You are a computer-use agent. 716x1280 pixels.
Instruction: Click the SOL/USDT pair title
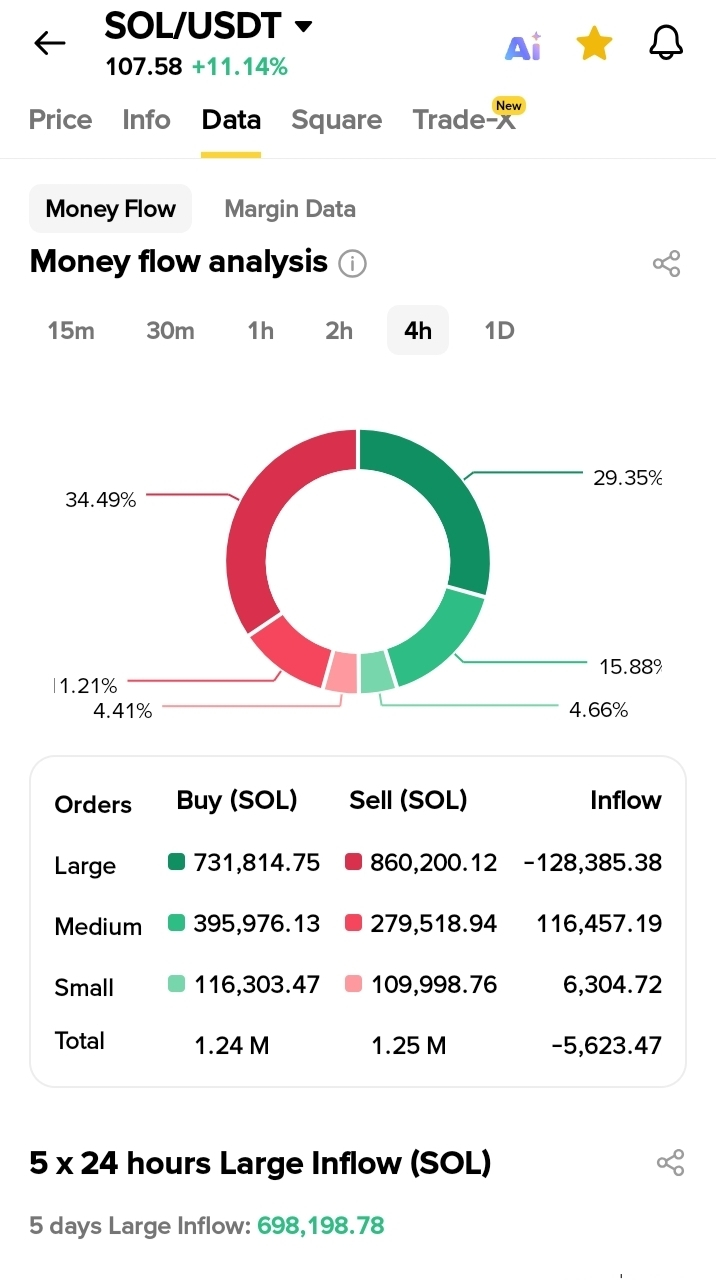pyautogui.click(x=193, y=26)
